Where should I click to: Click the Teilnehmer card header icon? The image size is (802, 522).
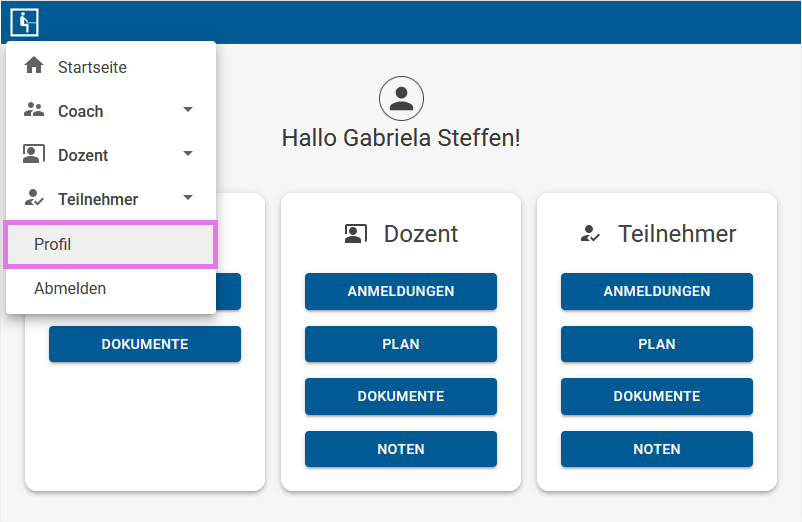[x=590, y=234]
